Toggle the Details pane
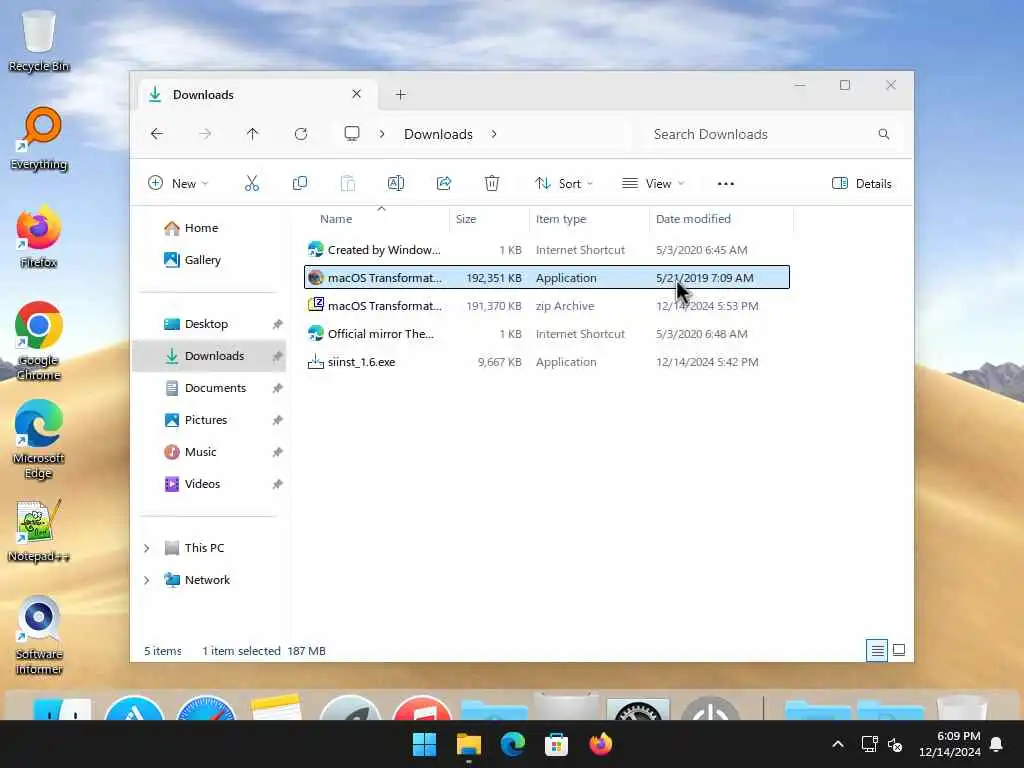The height and width of the screenshot is (768, 1024). (861, 184)
